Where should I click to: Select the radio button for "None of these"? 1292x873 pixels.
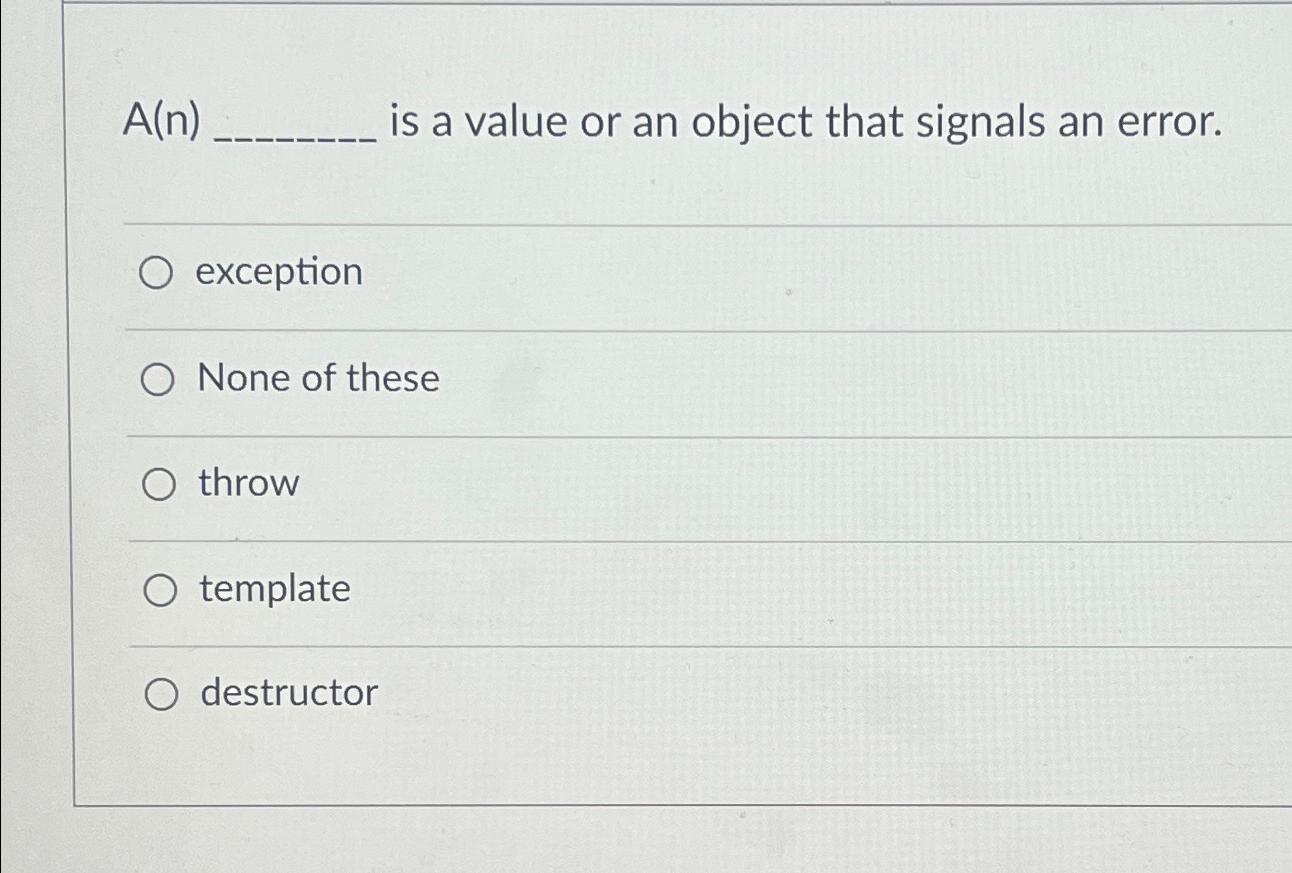(157, 378)
